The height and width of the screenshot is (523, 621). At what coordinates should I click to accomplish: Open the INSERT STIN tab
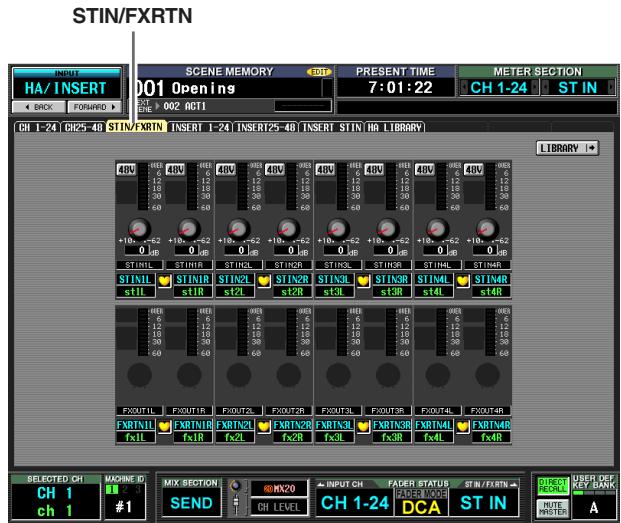coord(331,127)
